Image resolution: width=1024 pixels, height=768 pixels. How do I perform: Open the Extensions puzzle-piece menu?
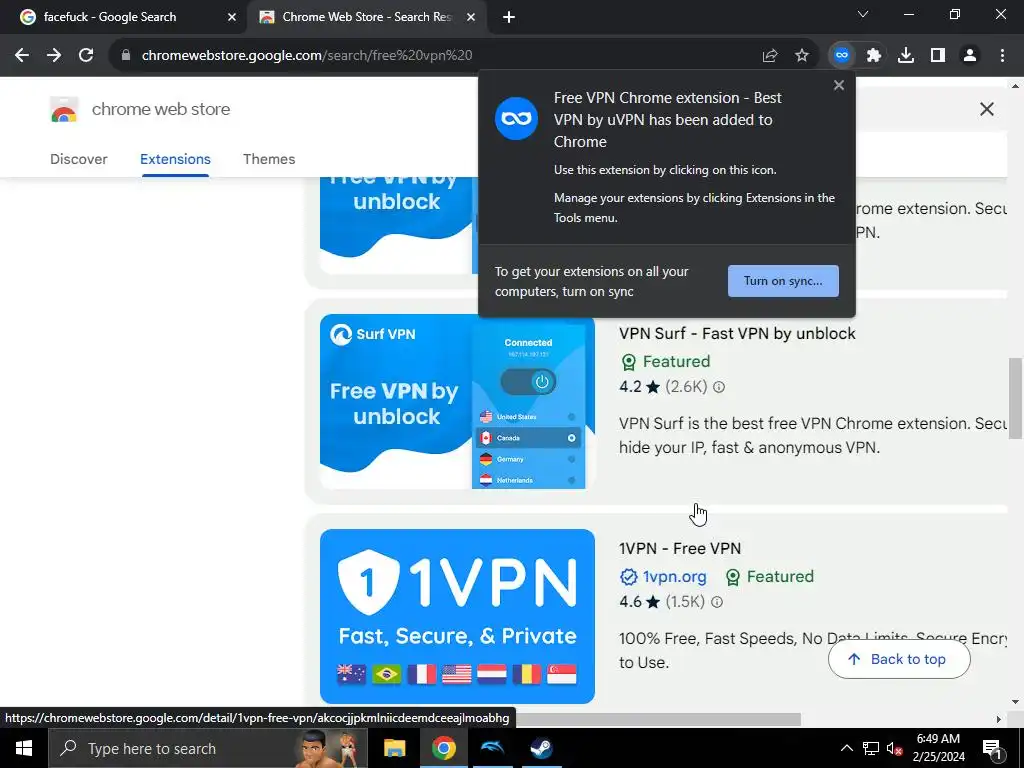tap(874, 56)
